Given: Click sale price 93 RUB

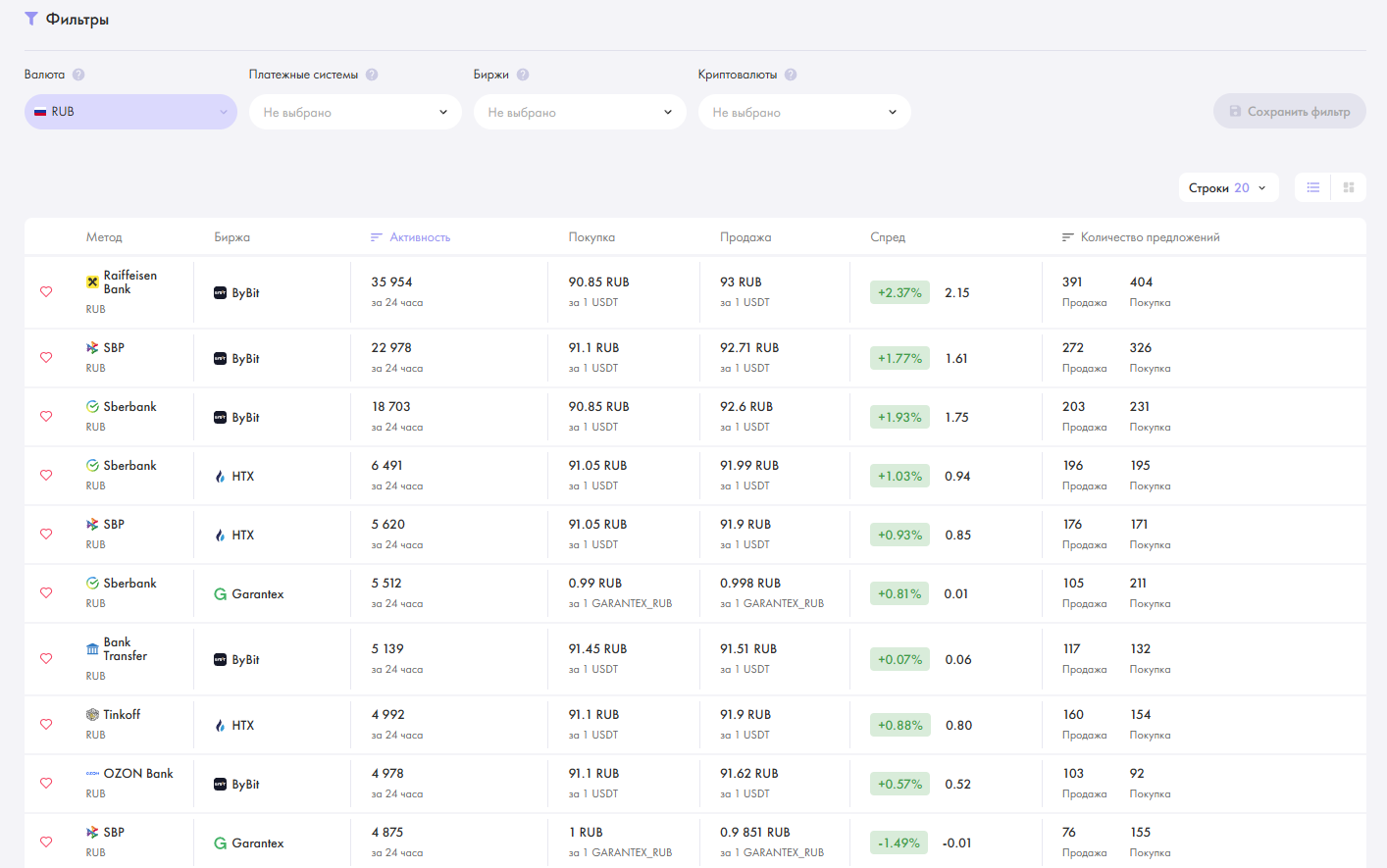Looking at the screenshot, I should [x=741, y=282].
